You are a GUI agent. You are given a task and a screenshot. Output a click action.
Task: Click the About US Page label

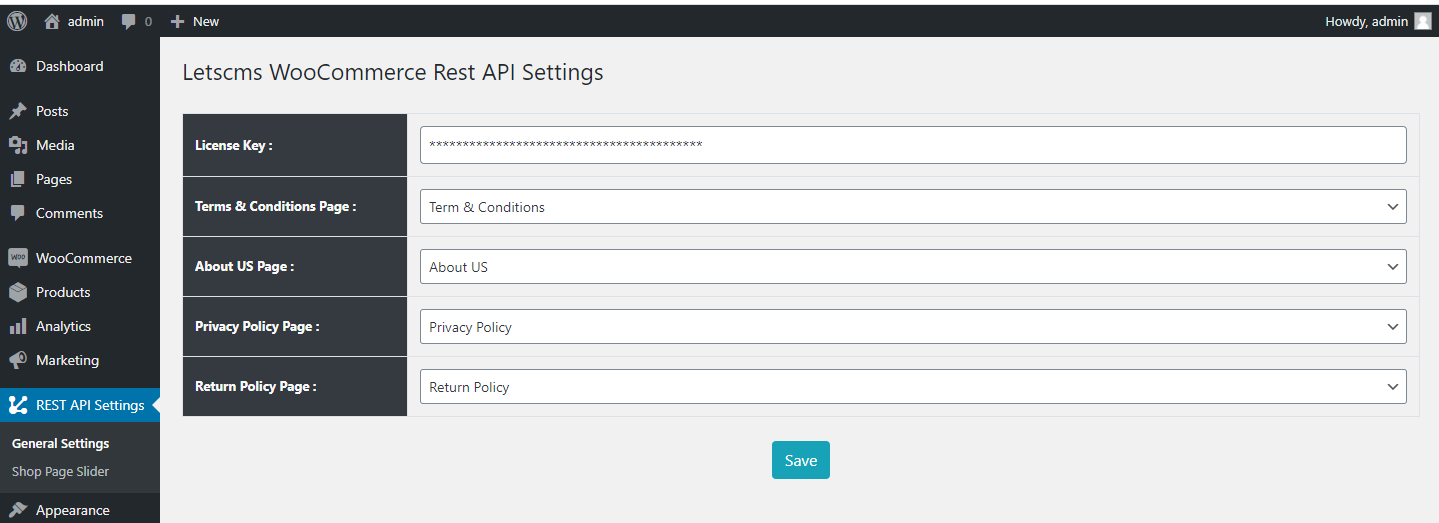(x=245, y=267)
